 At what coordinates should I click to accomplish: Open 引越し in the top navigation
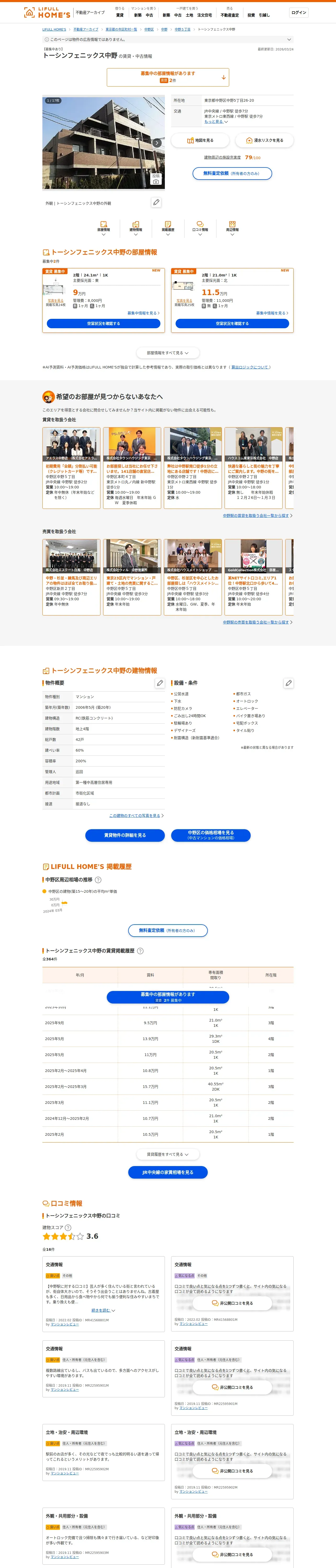click(x=264, y=15)
